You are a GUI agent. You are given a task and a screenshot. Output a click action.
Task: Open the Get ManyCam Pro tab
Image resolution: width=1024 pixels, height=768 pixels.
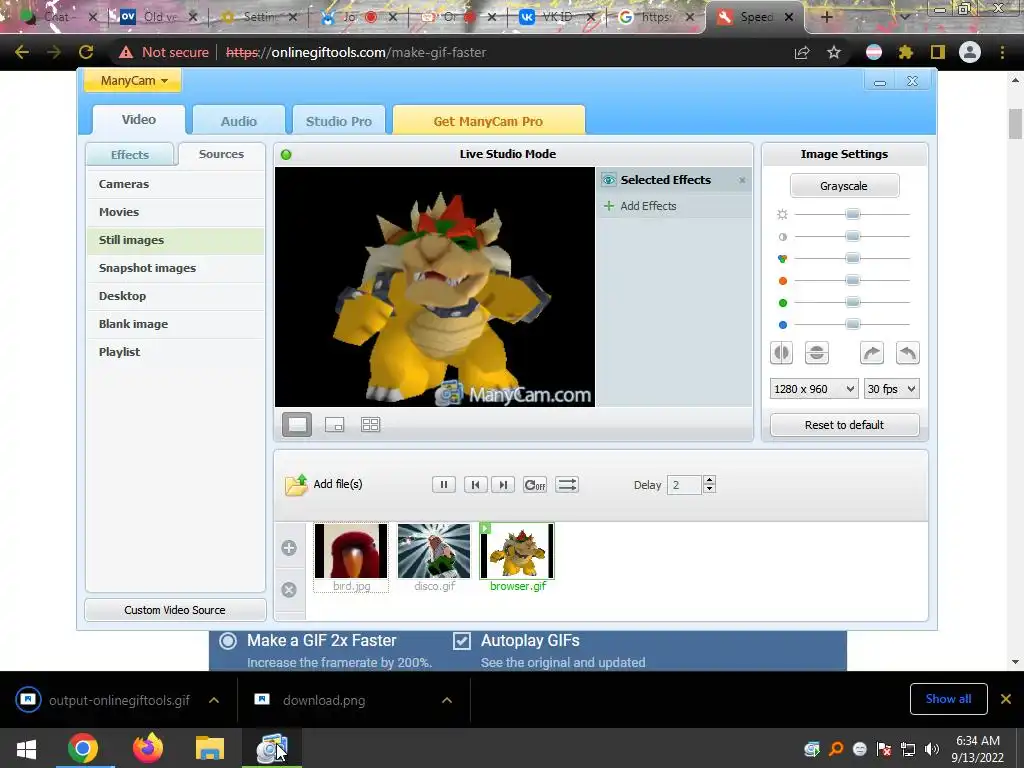[x=488, y=121]
